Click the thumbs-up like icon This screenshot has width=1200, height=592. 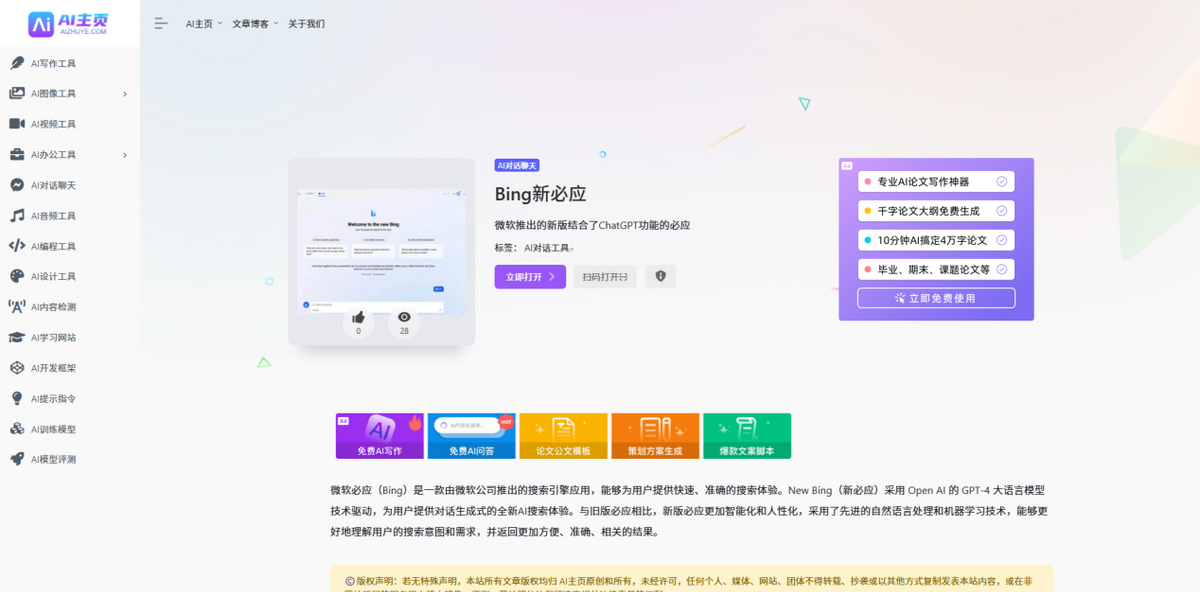(358, 317)
